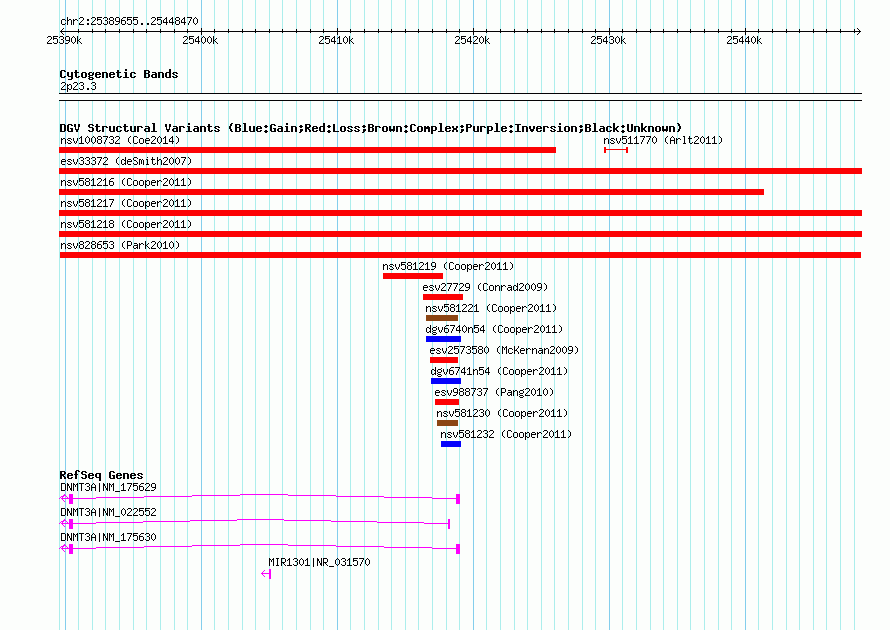Click the nsv581216 (Cooper2011) label
890x630 pixels.
[126, 182]
